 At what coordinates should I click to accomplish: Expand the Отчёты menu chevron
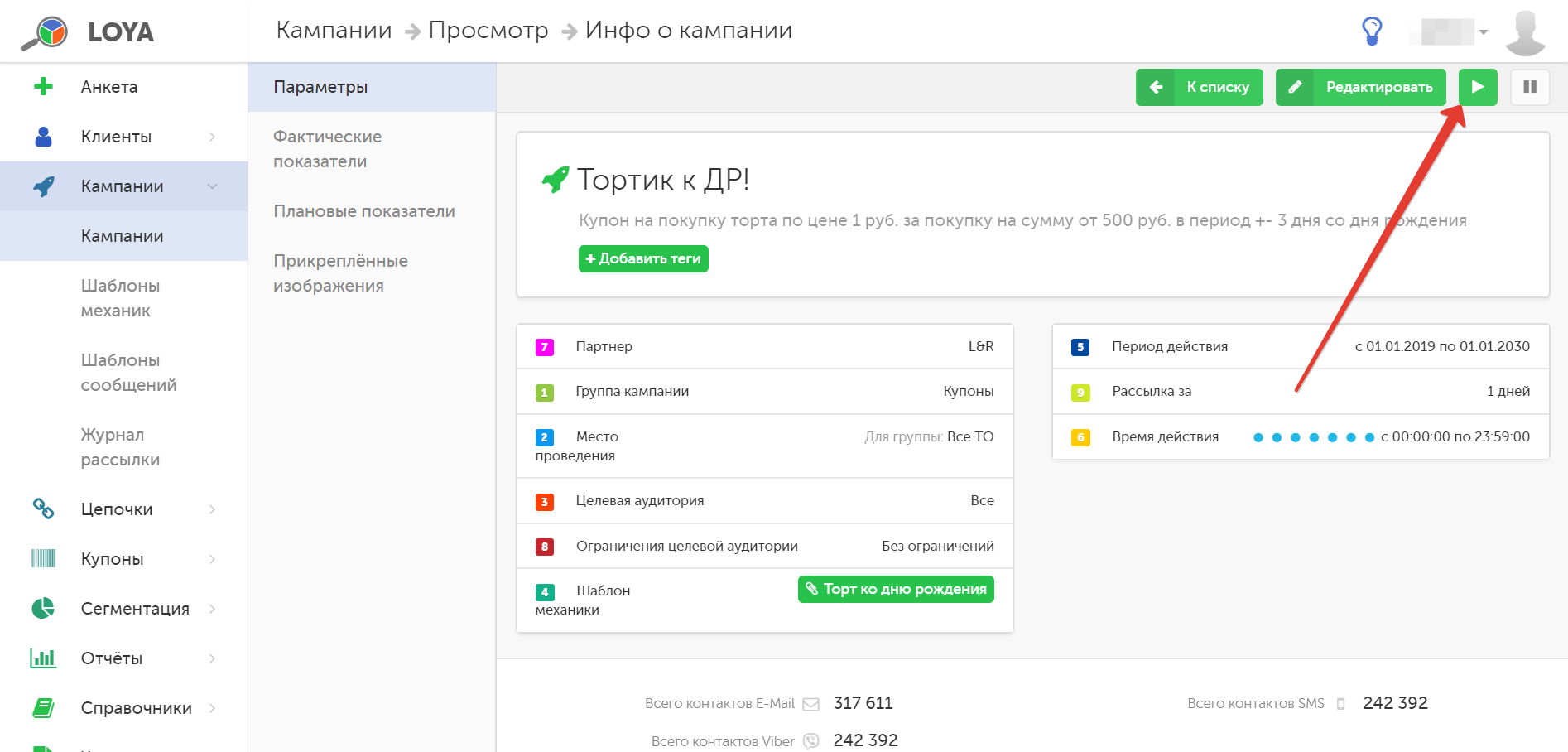213,658
